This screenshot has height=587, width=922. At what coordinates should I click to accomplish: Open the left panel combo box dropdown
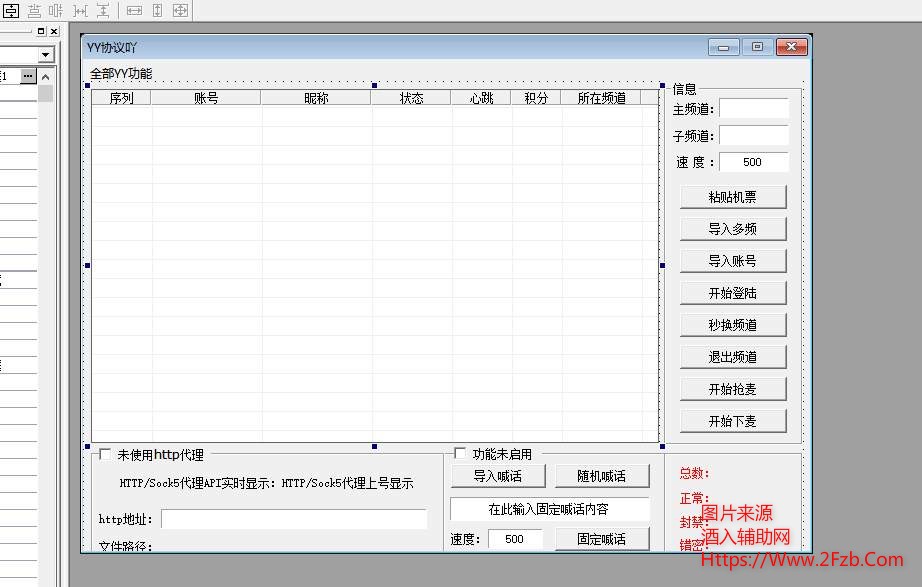45,55
